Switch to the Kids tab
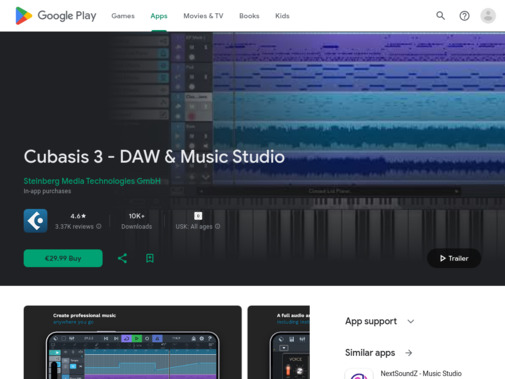 282,16
